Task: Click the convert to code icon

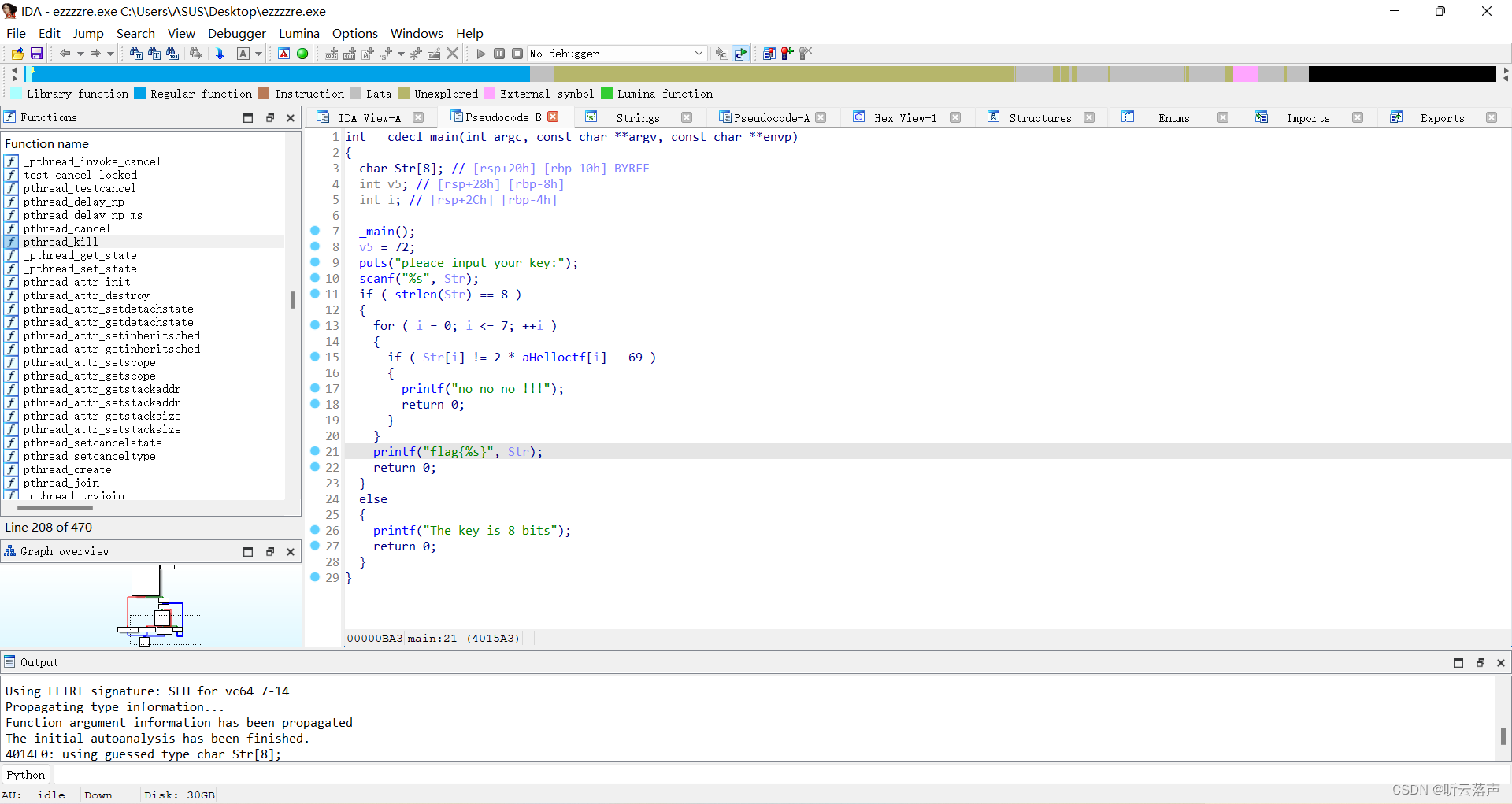Action: (332, 54)
